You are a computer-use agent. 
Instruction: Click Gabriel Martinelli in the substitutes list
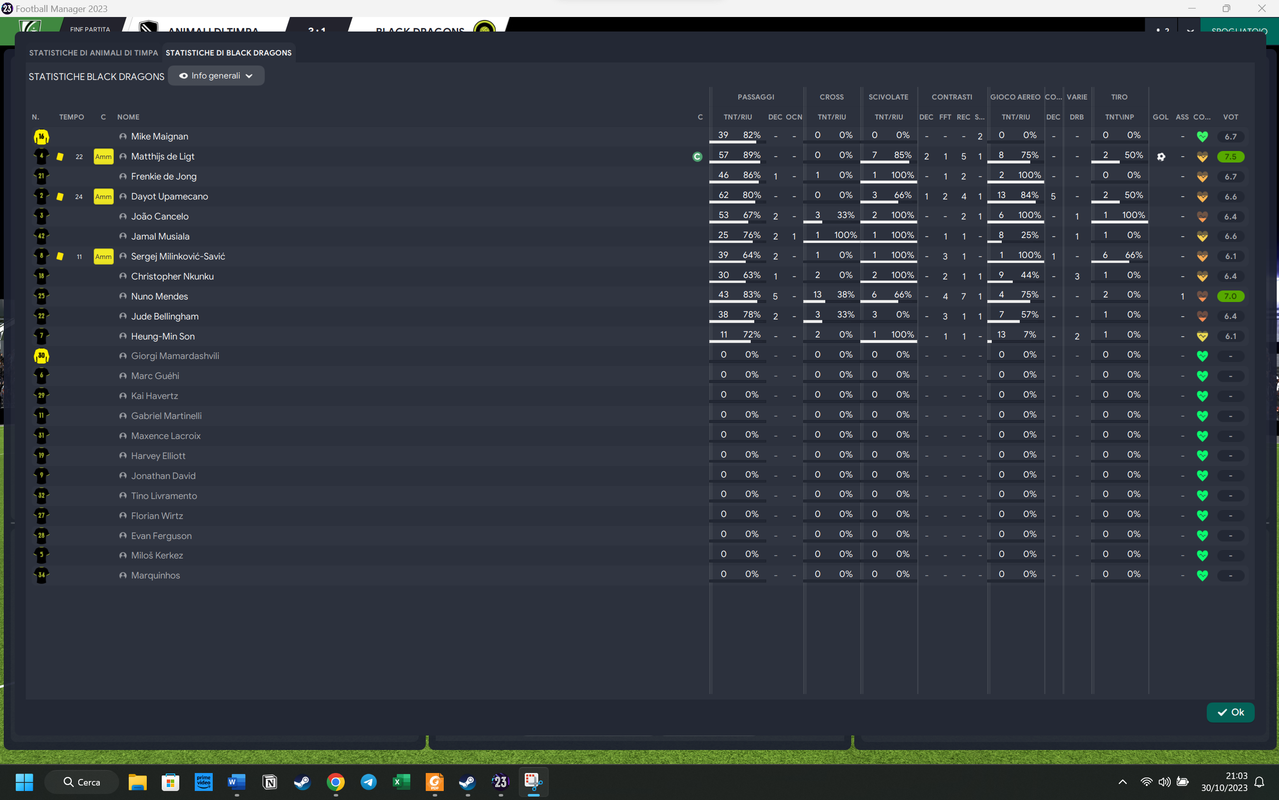point(166,416)
